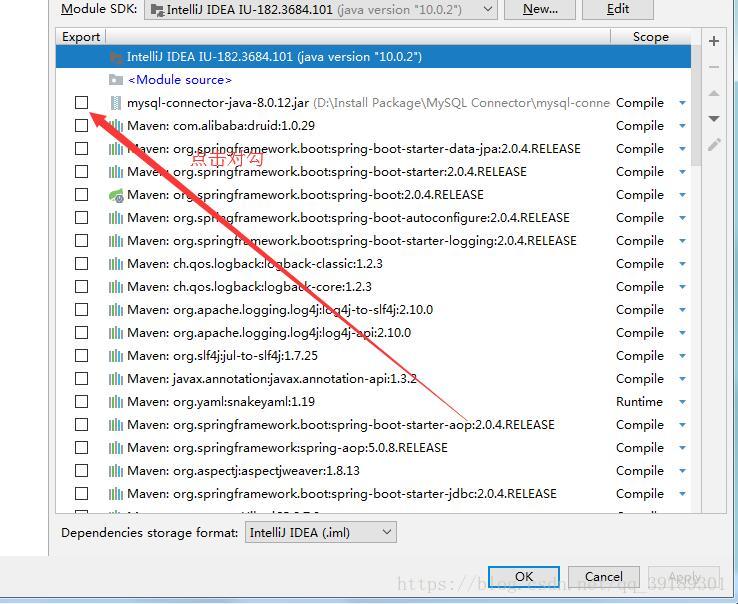
Task: Click the Module source folder icon
Action: pos(115,80)
